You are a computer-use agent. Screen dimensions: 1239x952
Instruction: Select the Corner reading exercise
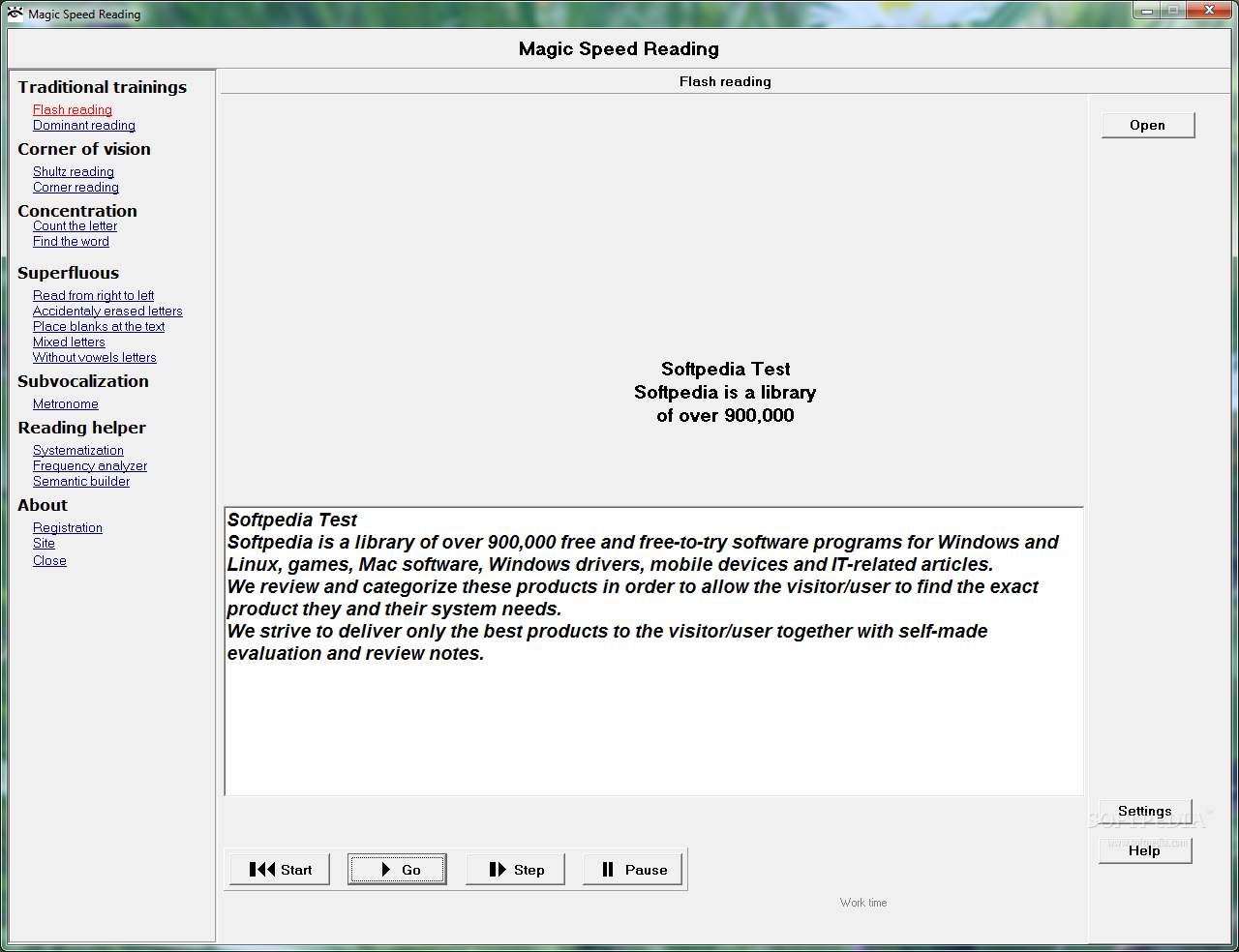click(x=76, y=188)
